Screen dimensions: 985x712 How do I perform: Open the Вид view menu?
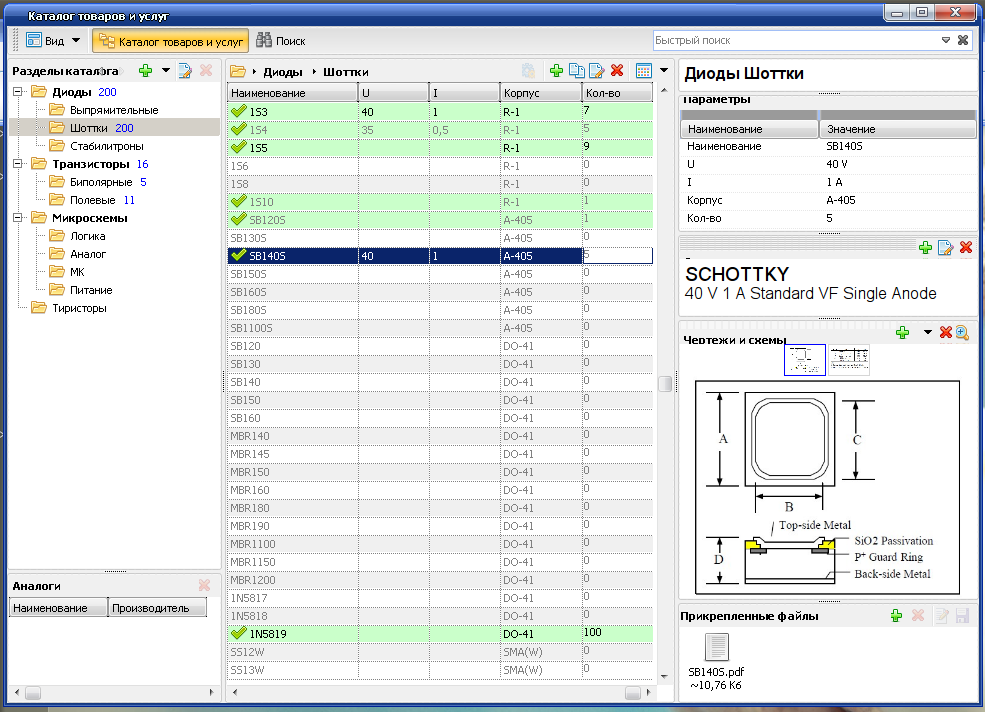point(53,41)
